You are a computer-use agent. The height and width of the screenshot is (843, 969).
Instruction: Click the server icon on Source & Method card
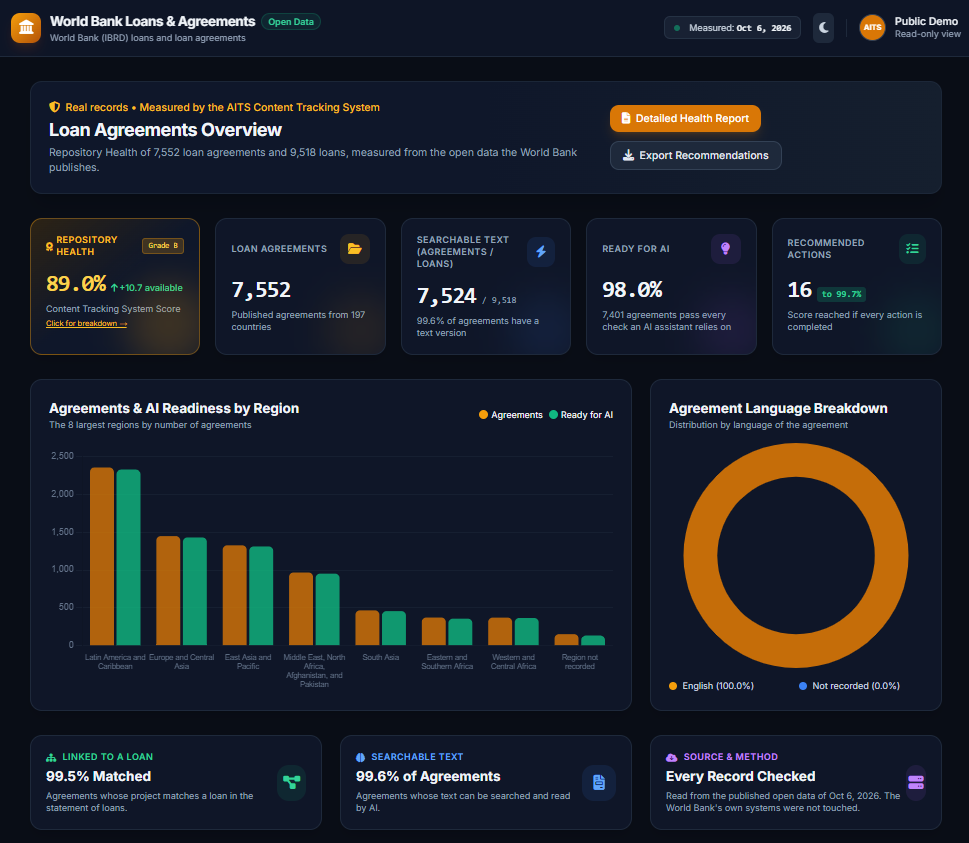coord(916,782)
